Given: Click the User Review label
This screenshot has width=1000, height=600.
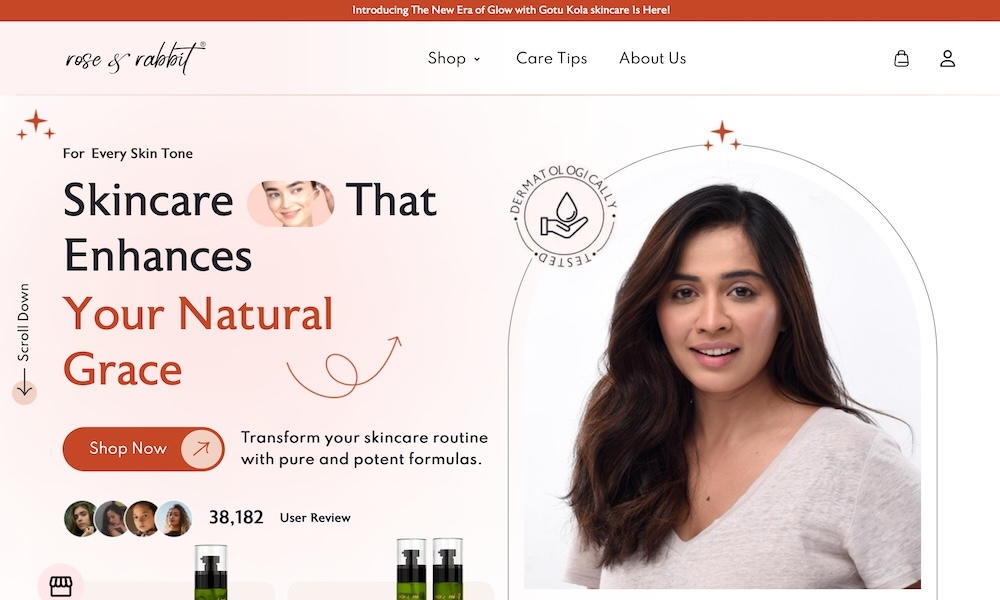Looking at the screenshot, I should coord(315,518).
